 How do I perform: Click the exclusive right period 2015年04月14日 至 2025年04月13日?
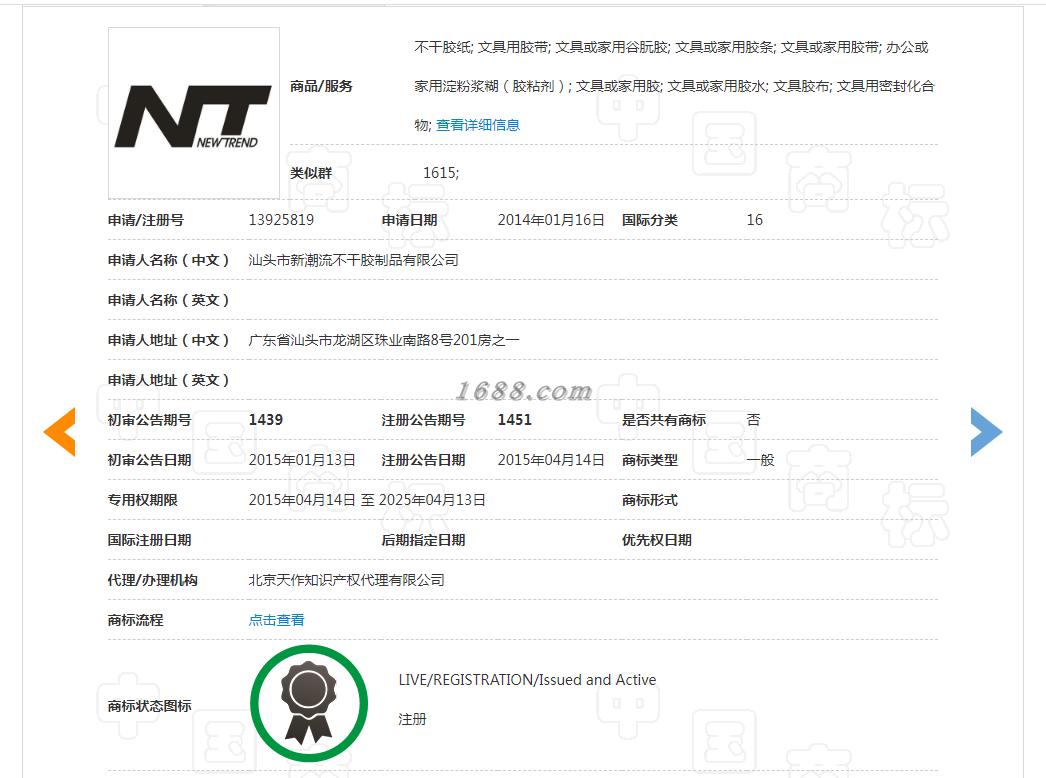click(367, 500)
